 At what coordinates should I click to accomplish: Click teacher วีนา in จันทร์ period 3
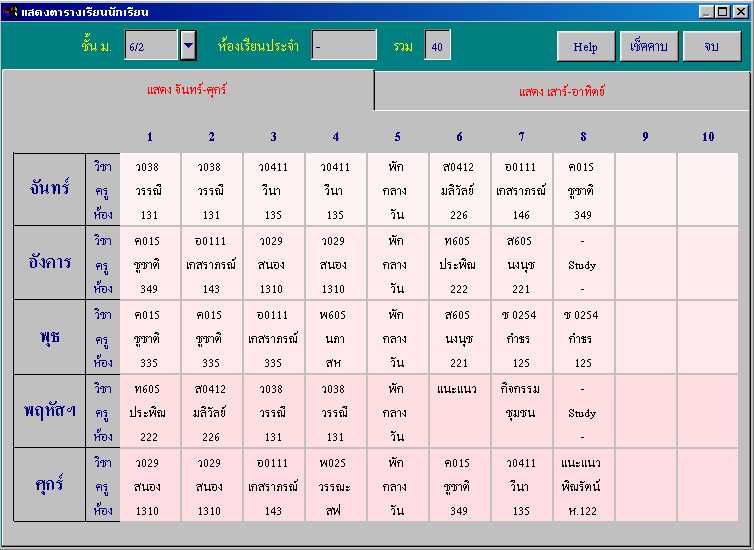[271, 191]
